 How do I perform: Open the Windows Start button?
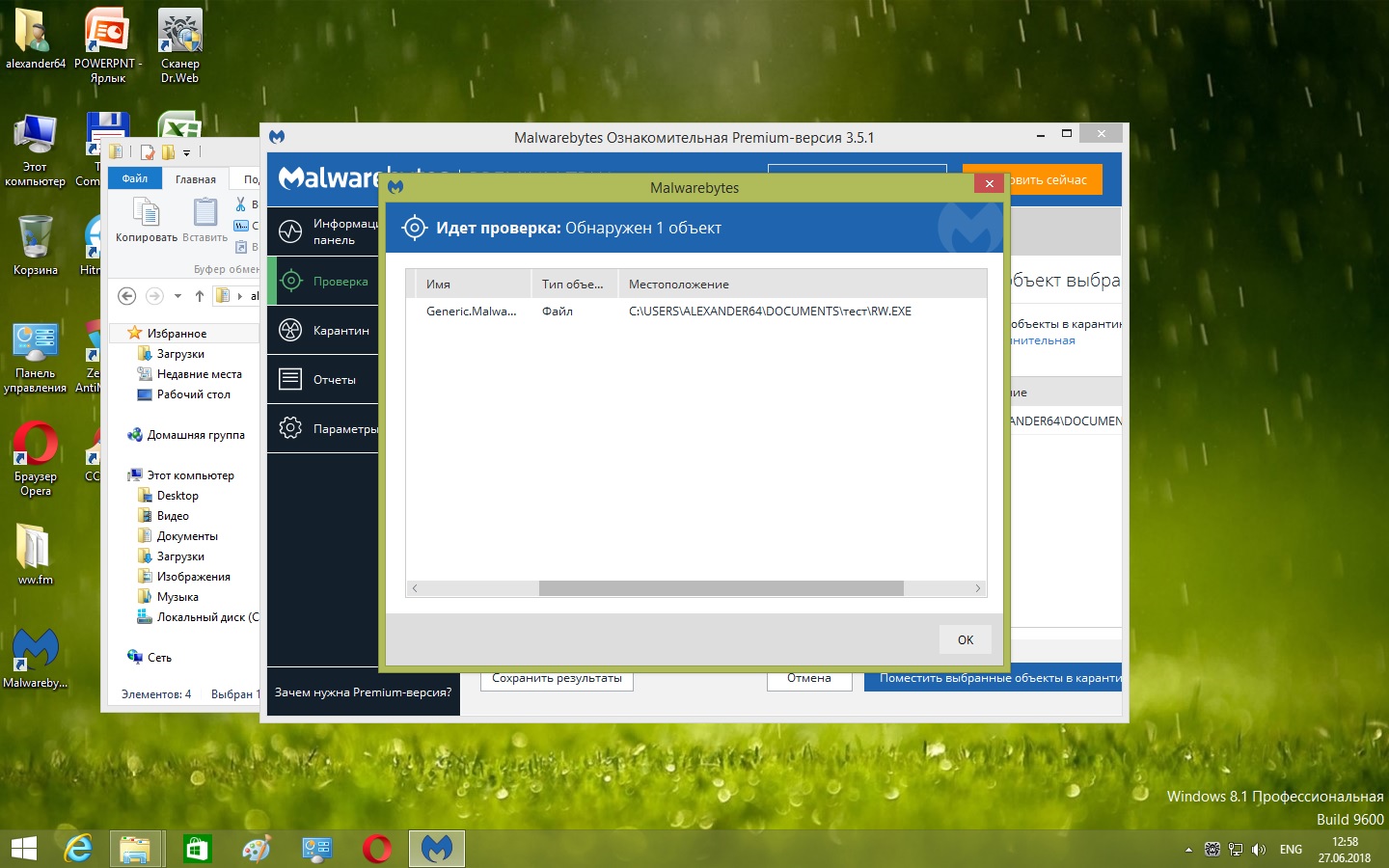23,849
